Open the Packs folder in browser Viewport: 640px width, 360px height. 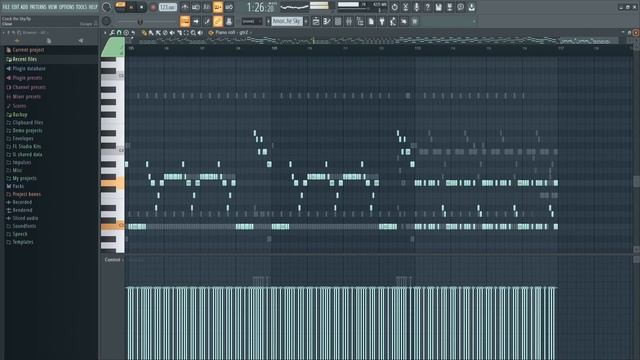[x=18, y=186]
